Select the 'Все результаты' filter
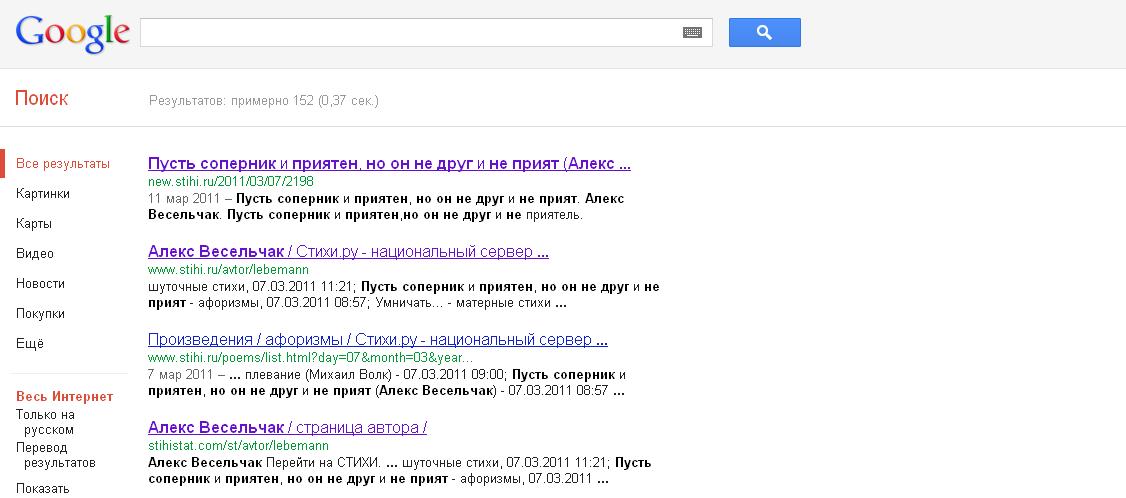1126x498 pixels. [x=63, y=164]
